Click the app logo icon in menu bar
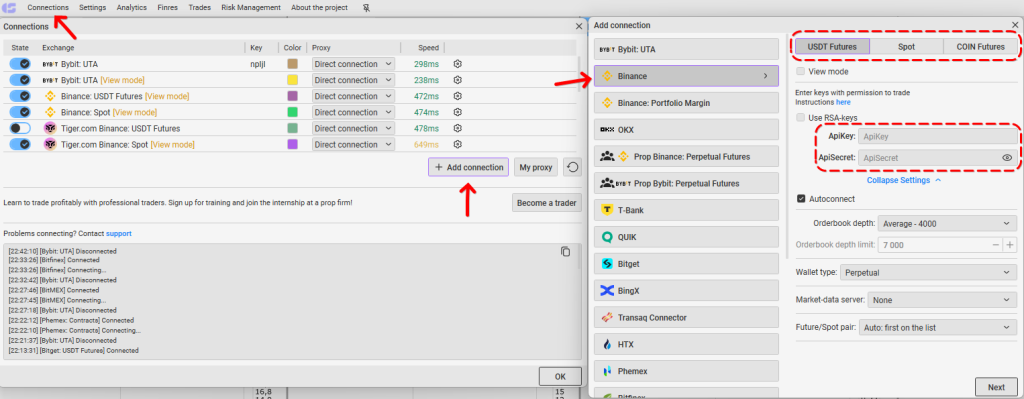Screen dimensions: 1024x399 [x=9, y=8]
